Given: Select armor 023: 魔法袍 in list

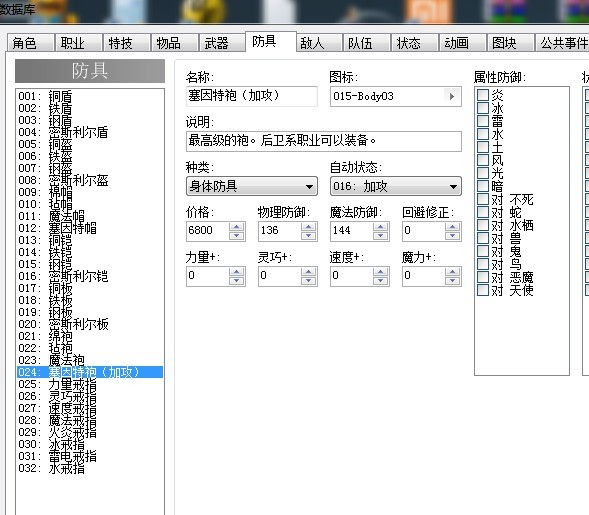Looking at the screenshot, I should tap(90, 360).
